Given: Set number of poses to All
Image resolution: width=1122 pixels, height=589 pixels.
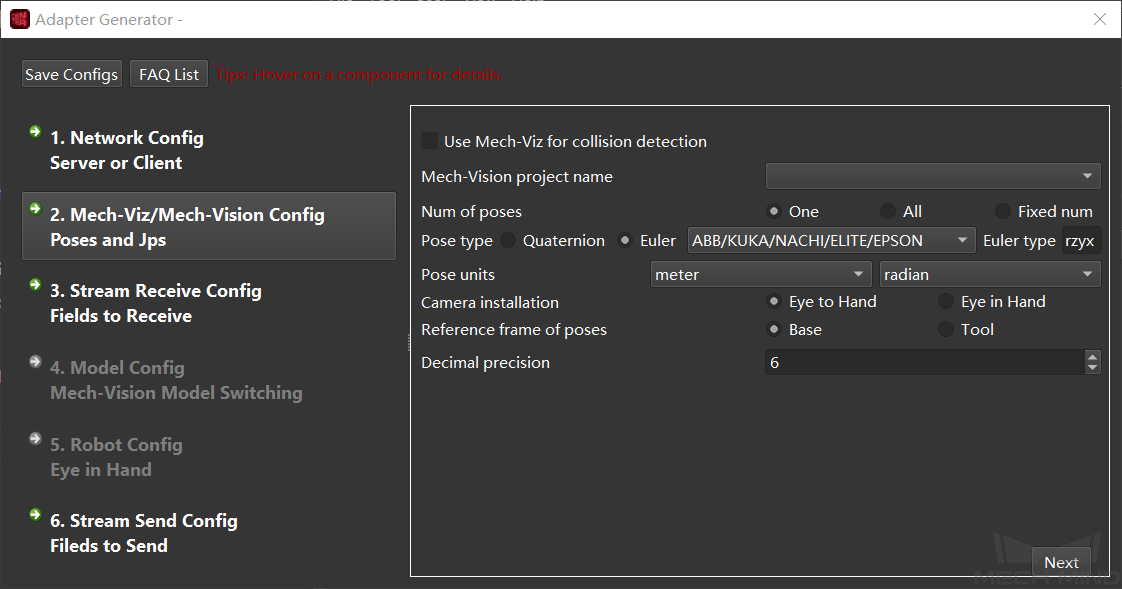Looking at the screenshot, I should [888, 211].
